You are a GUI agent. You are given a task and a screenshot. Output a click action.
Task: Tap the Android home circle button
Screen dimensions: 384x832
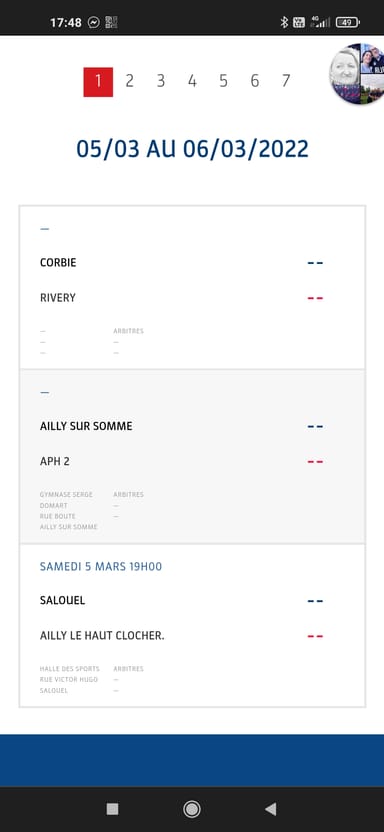[x=191, y=809]
